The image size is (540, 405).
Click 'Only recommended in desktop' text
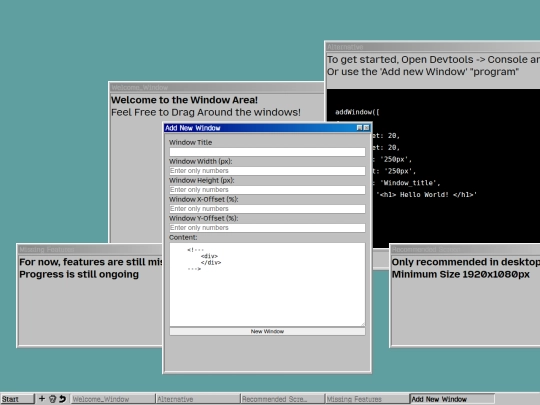466,262
